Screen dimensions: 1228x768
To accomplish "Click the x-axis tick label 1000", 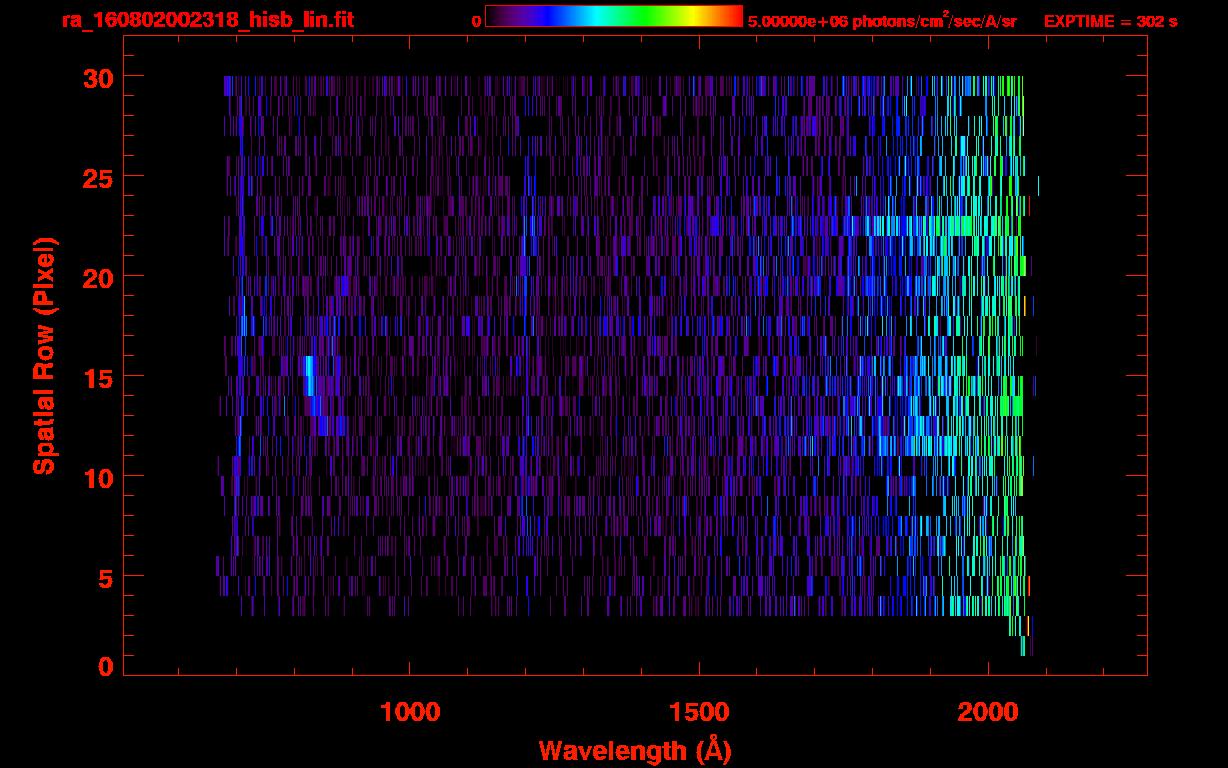I will pyautogui.click(x=410, y=712).
